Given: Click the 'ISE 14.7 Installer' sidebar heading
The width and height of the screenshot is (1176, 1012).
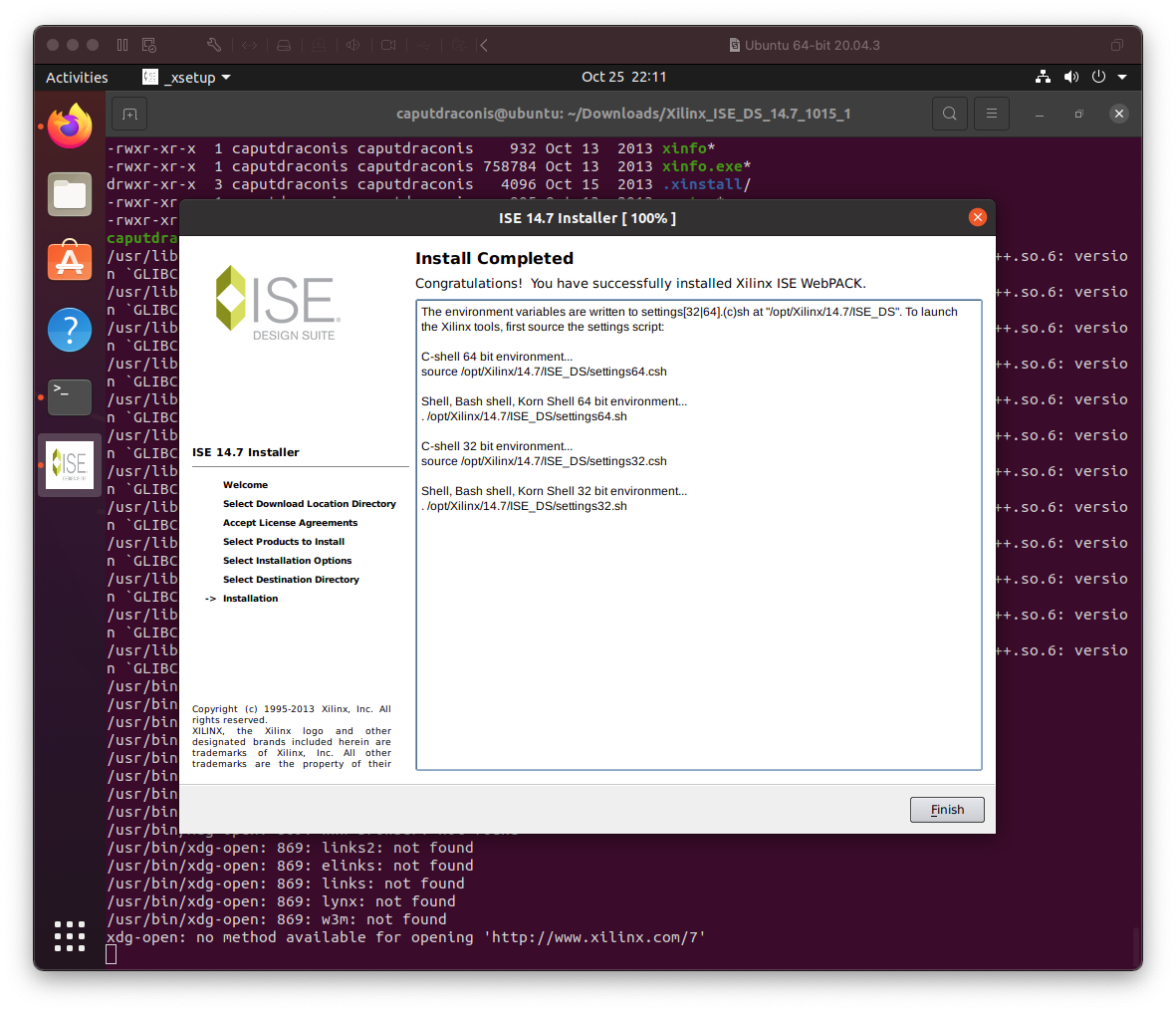Looking at the screenshot, I should pos(245,452).
